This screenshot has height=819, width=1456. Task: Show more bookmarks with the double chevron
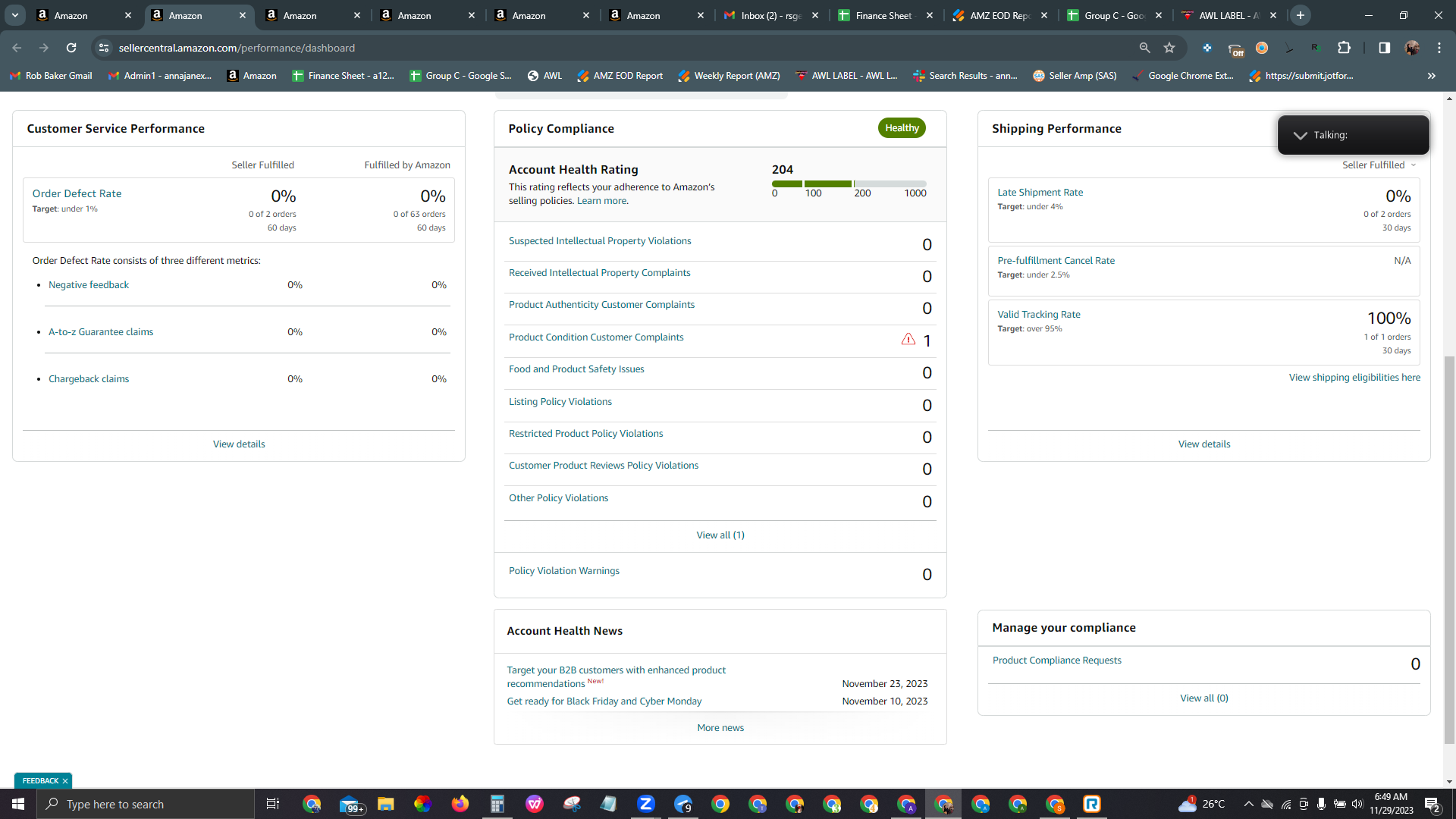point(1431,76)
